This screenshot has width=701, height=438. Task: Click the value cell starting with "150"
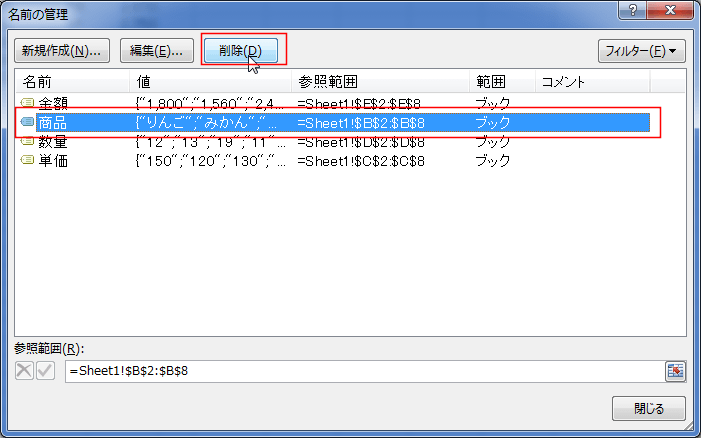[210, 161]
